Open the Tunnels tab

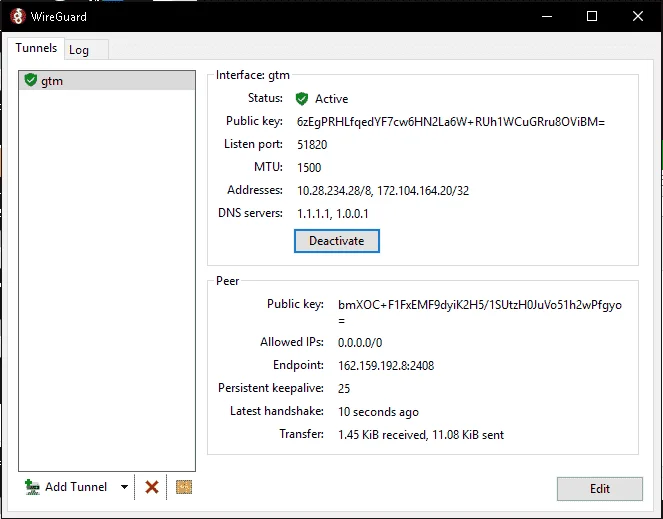(36, 48)
